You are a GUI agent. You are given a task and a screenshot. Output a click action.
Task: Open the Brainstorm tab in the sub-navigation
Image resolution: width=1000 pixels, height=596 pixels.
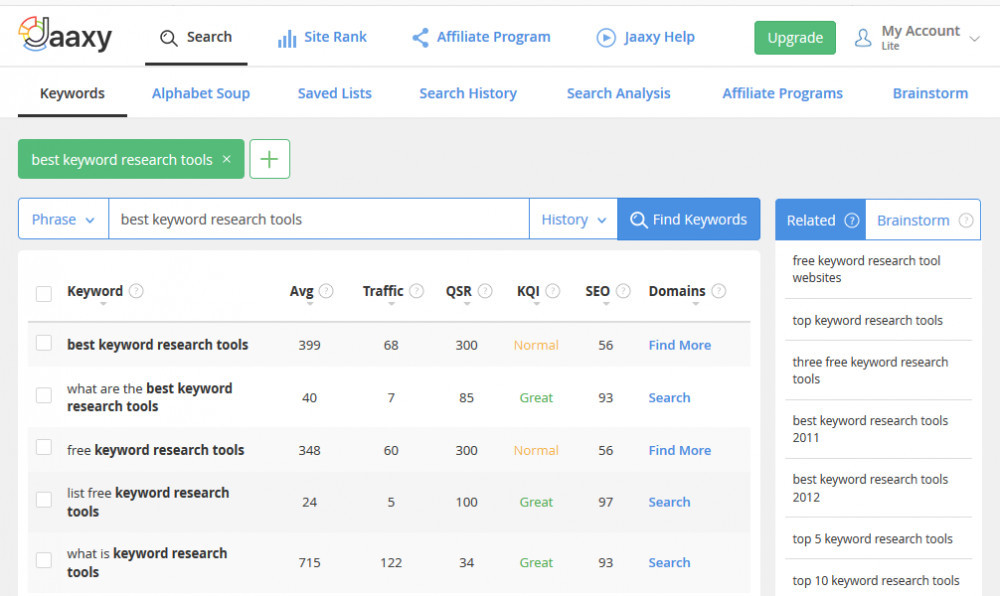[930, 94]
